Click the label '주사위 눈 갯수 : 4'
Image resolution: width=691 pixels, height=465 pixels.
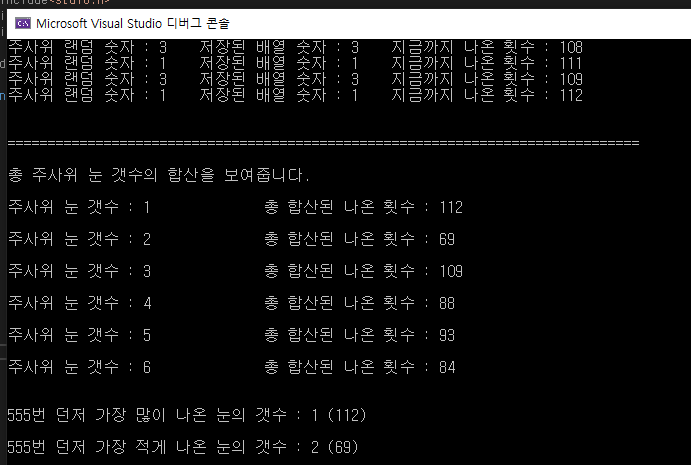pyautogui.click(x=79, y=303)
